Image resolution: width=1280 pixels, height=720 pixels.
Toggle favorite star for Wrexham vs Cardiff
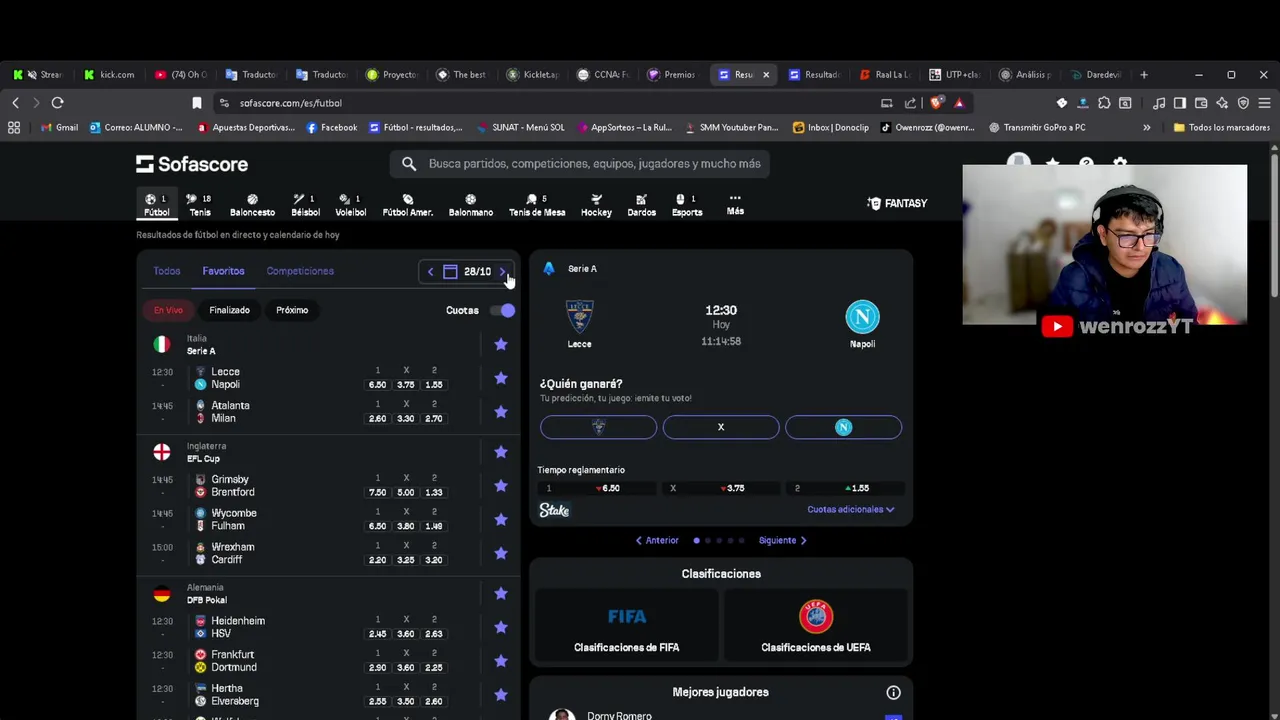501,553
